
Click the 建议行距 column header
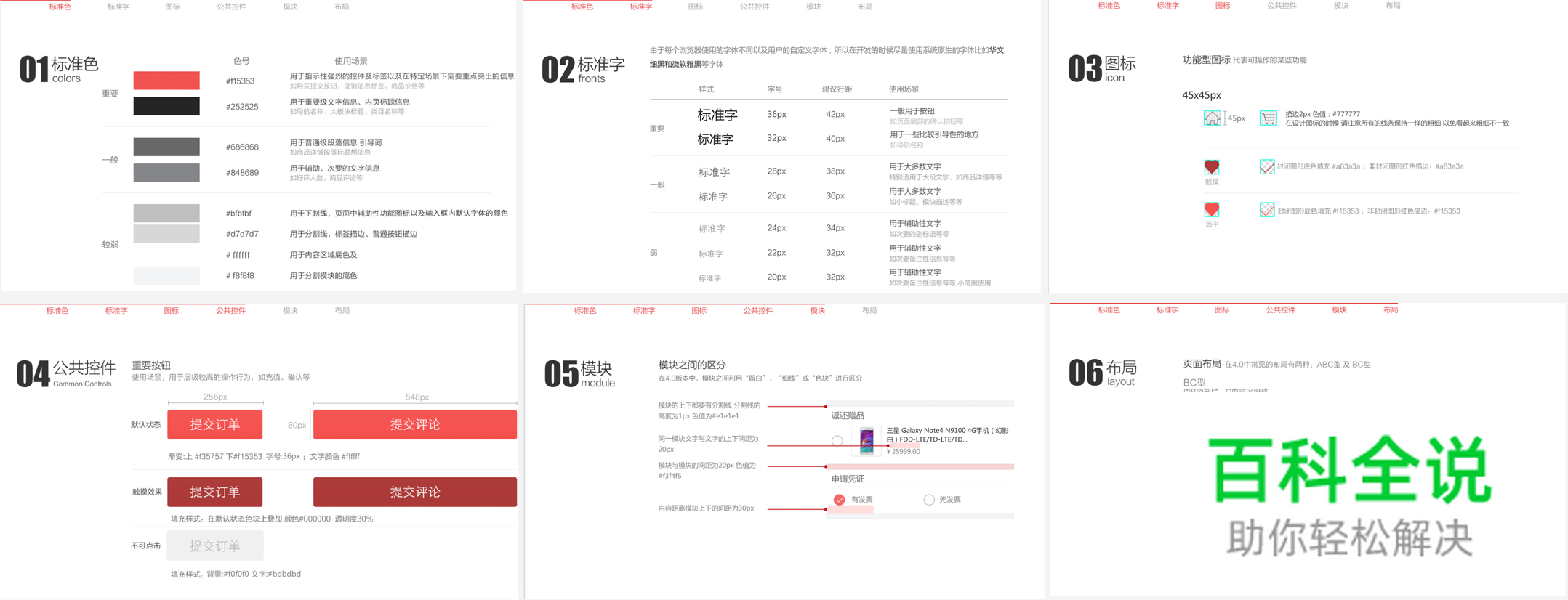[837, 89]
